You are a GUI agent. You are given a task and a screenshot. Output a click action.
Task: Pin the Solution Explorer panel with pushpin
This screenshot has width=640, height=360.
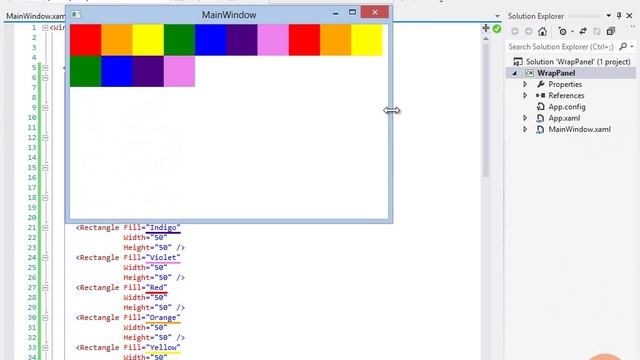coord(619,16)
